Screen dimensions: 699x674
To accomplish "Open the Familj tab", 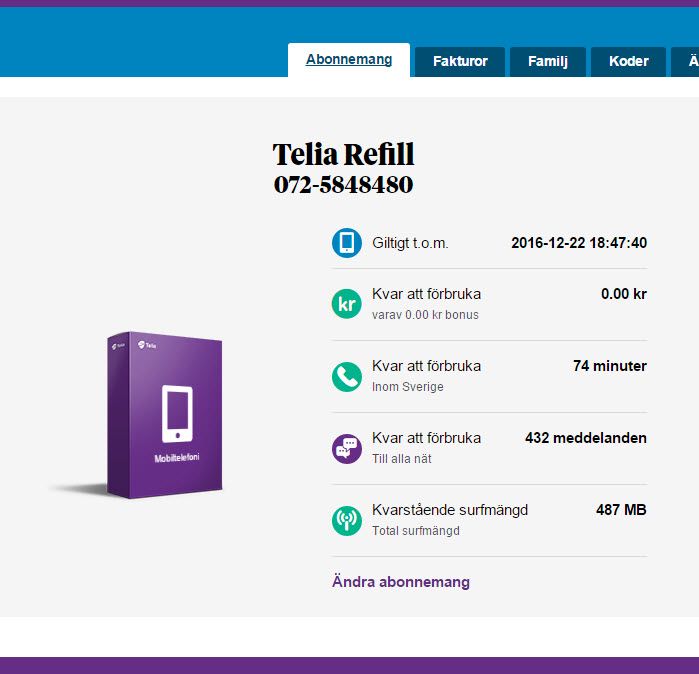I will (x=548, y=62).
